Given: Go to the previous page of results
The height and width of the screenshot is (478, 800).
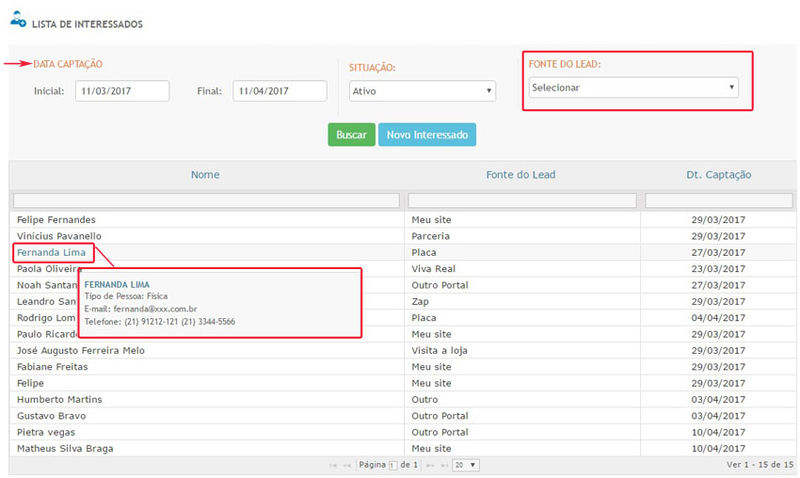Looking at the screenshot, I should click(347, 466).
